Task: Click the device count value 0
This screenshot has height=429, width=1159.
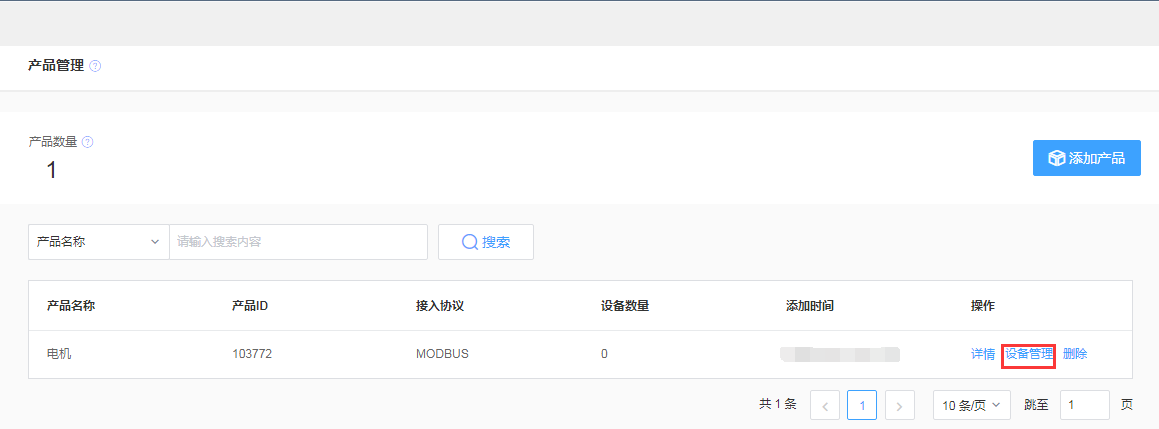Action: pos(605,354)
